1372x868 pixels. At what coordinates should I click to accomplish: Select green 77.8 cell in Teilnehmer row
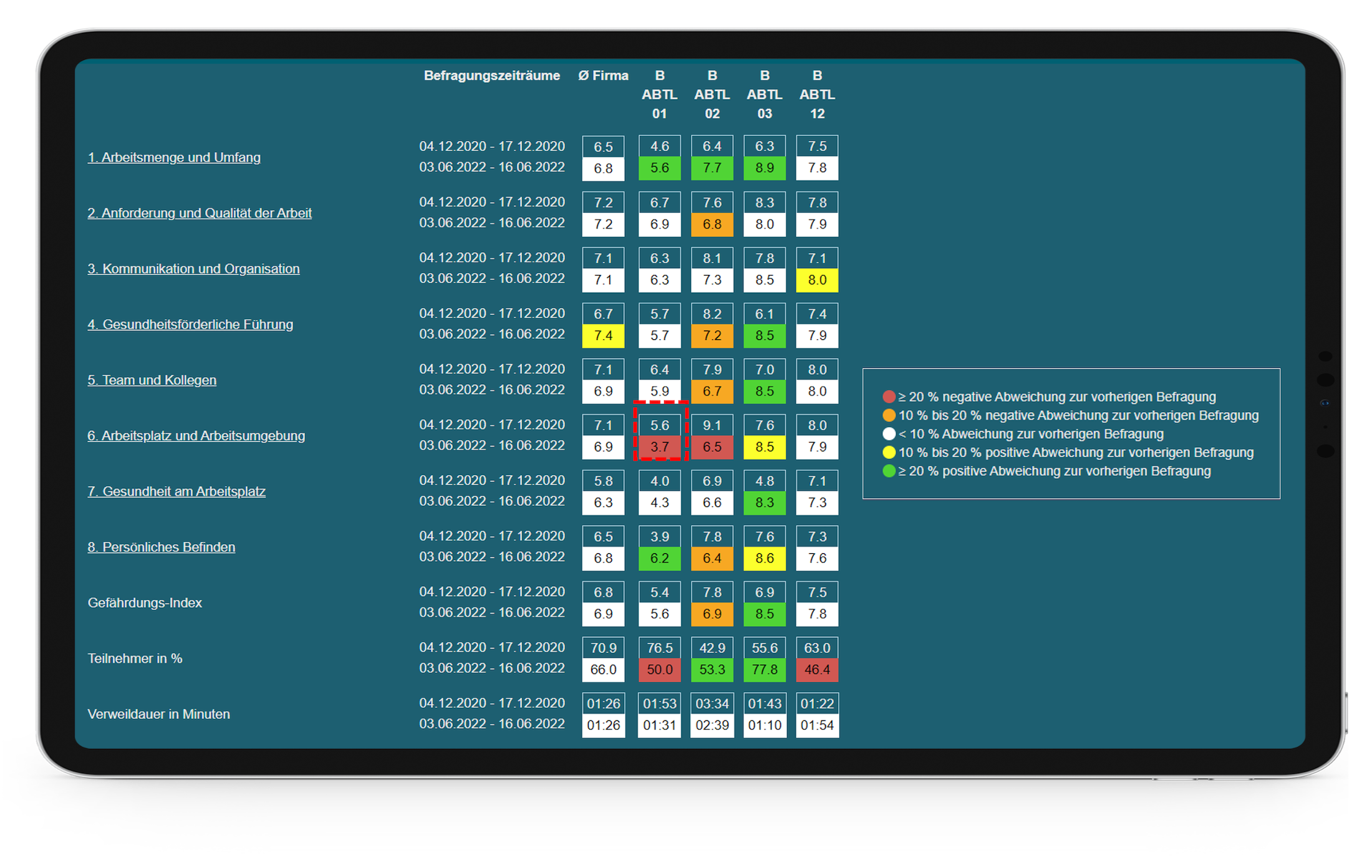click(x=765, y=670)
